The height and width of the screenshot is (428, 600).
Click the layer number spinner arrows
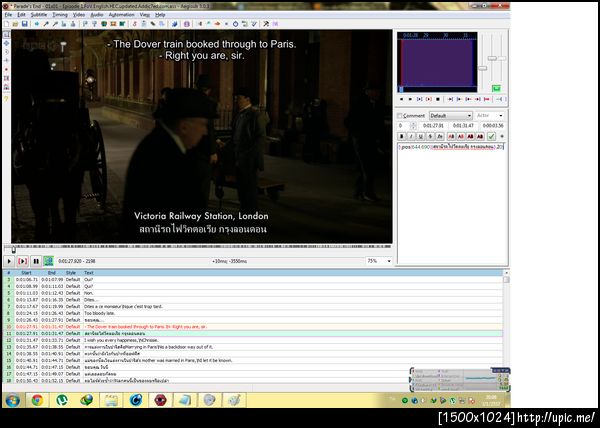(413, 125)
